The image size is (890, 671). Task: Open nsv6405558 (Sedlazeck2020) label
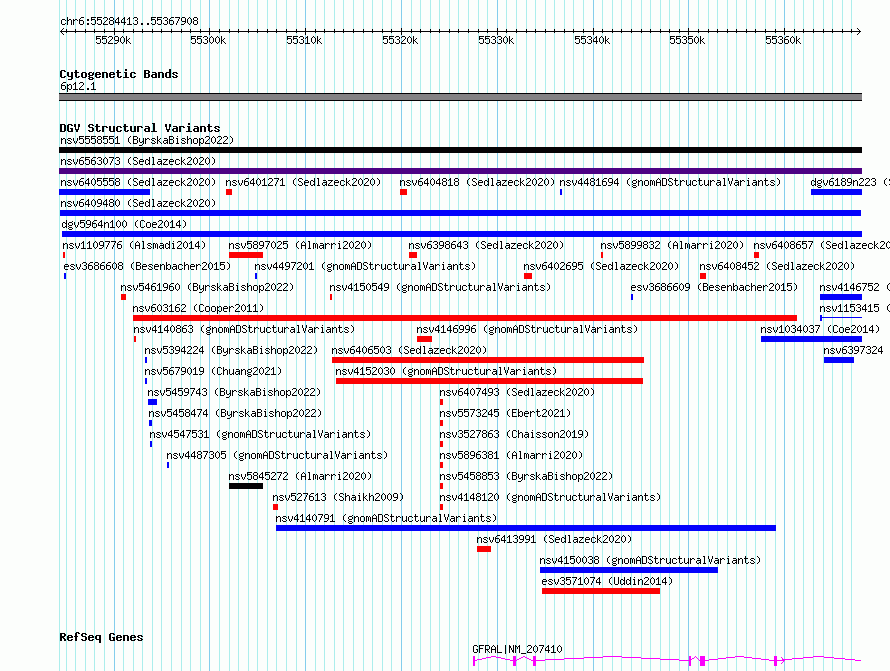138,182
